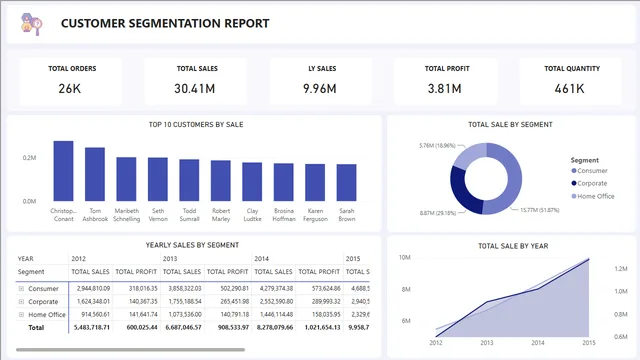Click the 2014 total sales 8,278,079.66
The image size is (640, 360).
[275, 328]
